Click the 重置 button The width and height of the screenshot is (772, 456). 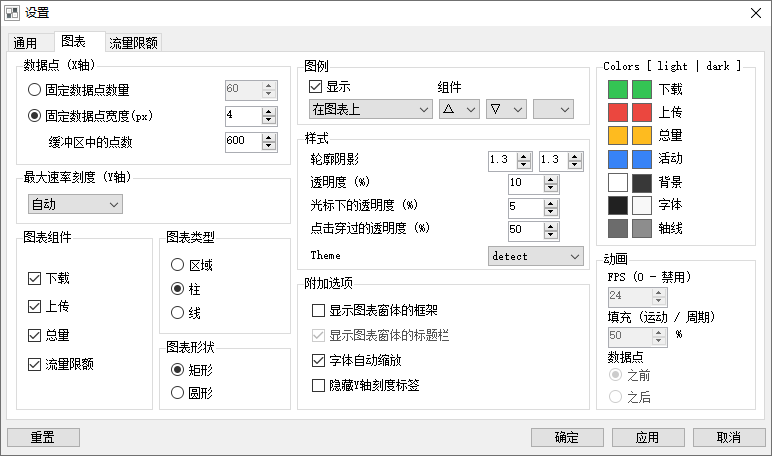click(43, 437)
